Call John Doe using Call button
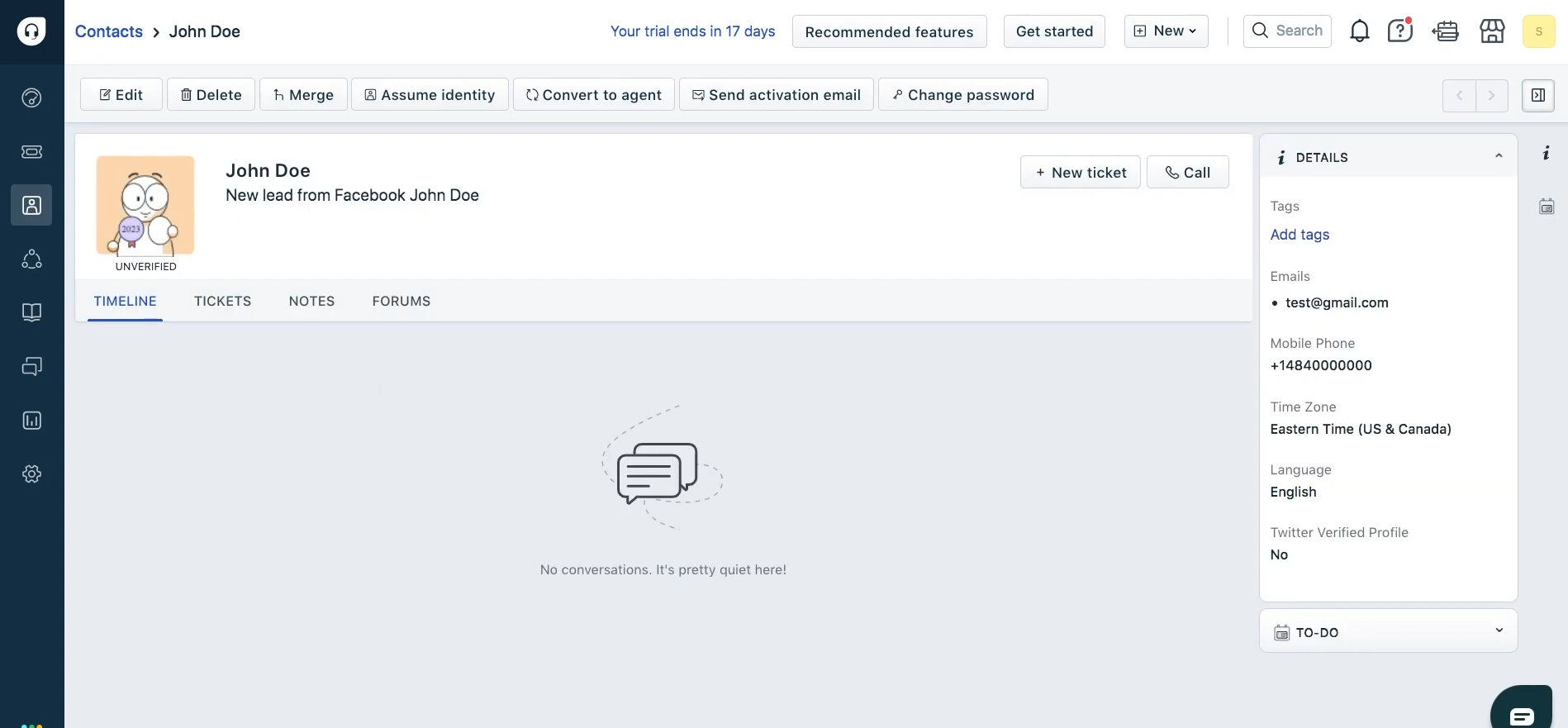The width and height of the screenshot is (1568, 728). coord(1188,172)
